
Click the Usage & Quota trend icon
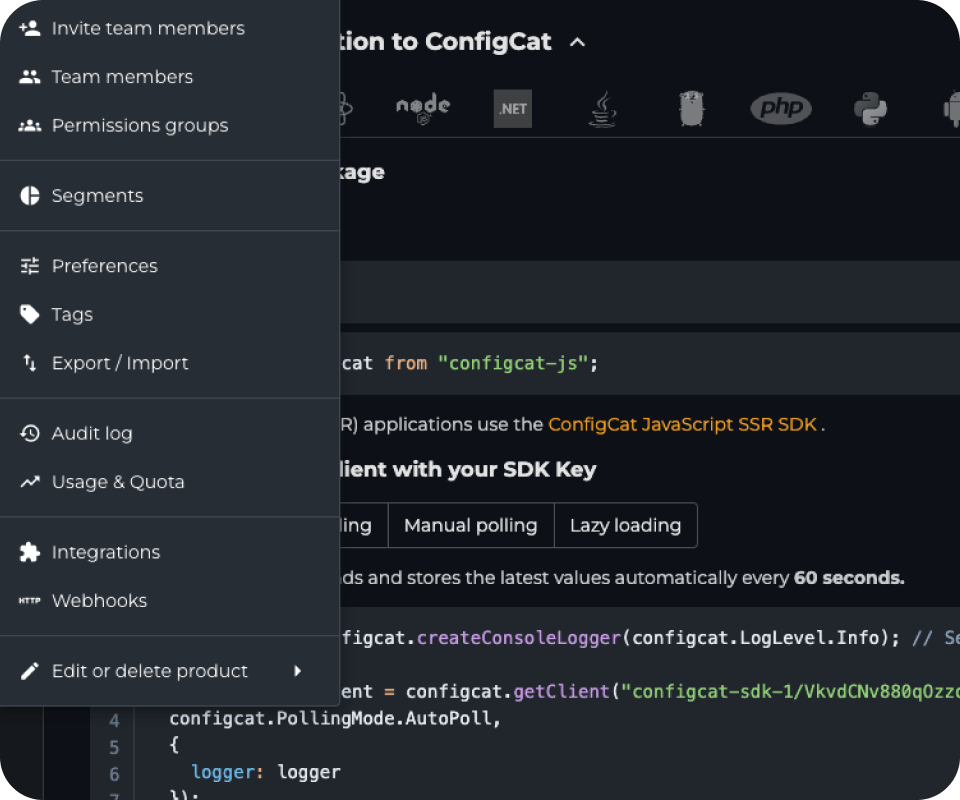point(29,482)
